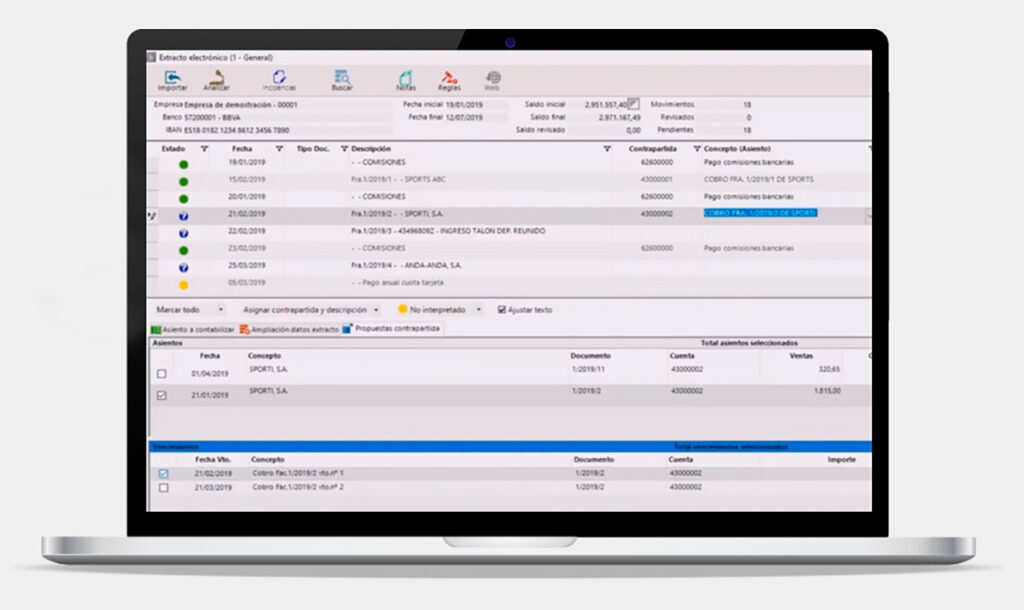Toggle the Ajustar texto checkbox
The image size is (1024, 610).
(x=502, y=310)
